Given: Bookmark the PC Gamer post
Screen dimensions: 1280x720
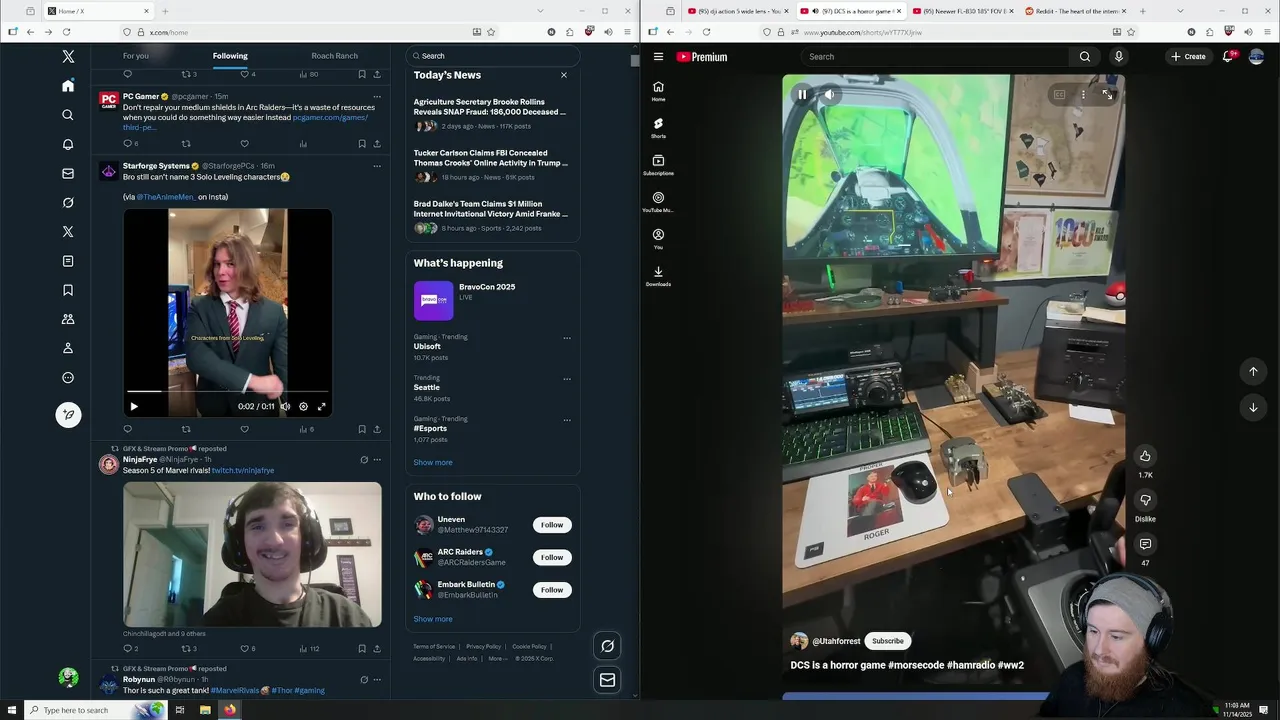Looking at the screenshot, I should (362, 144).
